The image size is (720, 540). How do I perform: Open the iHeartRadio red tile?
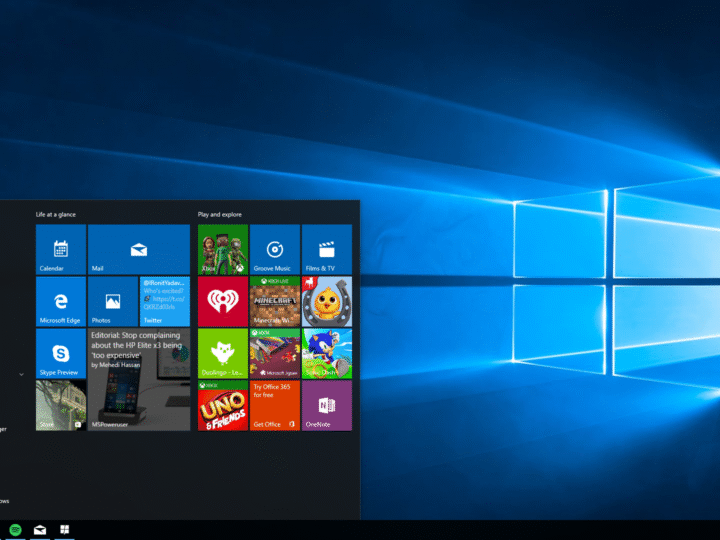click(x=223, y=301)
